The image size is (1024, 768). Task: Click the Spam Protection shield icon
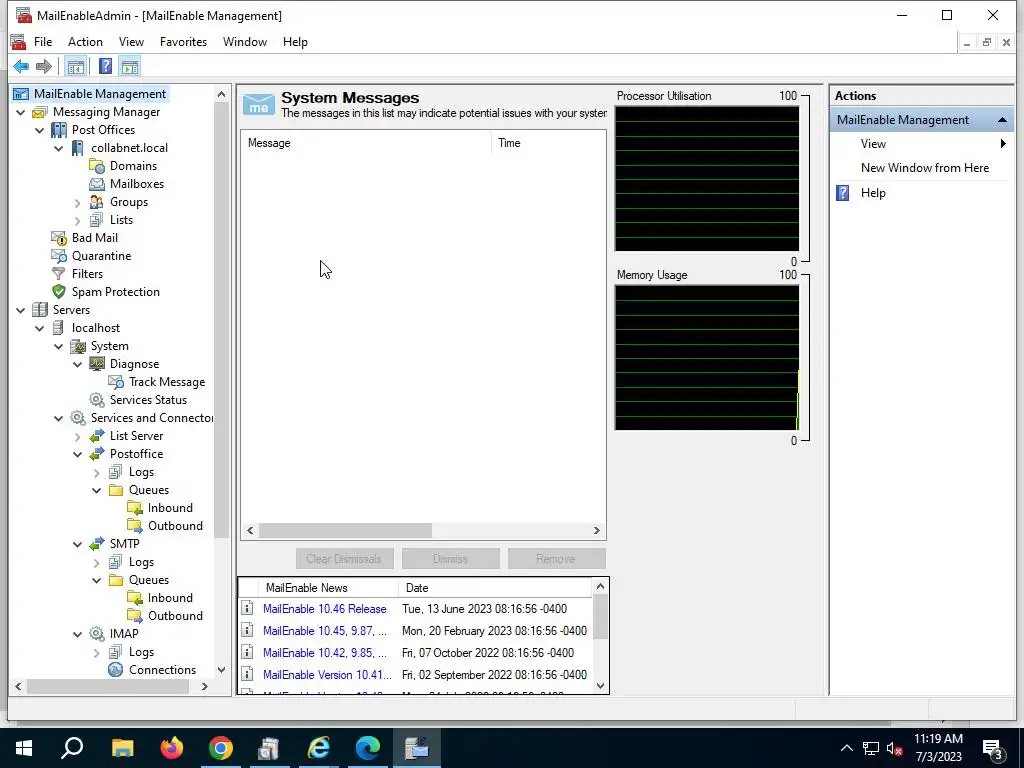[x=59, y=292]
